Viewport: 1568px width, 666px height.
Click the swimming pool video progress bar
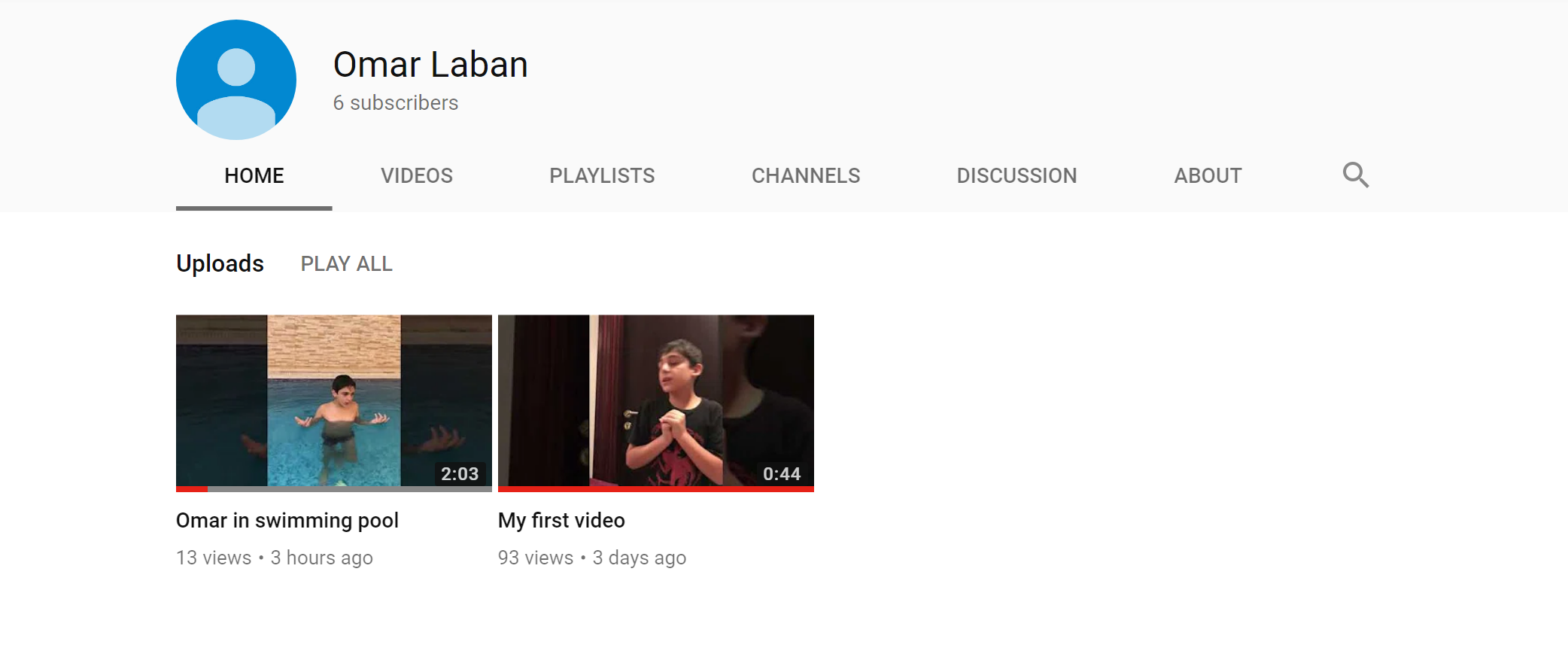(334, 489)
